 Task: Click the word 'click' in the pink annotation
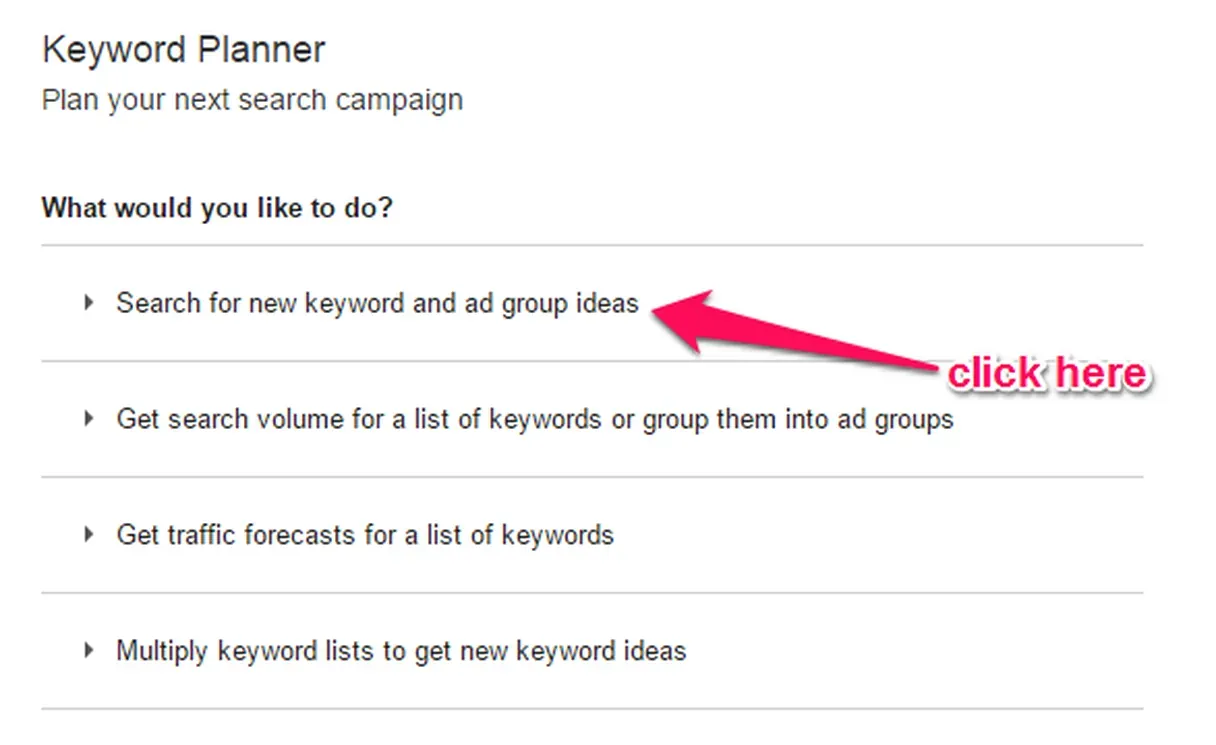tap(994, 374)
